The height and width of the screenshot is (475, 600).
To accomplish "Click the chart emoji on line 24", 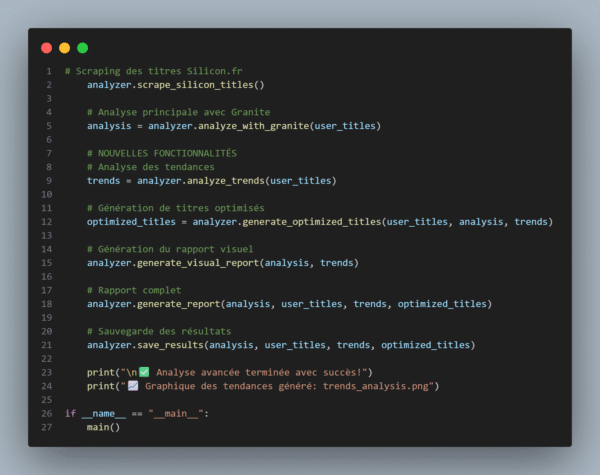I will (x=130, y=386).
